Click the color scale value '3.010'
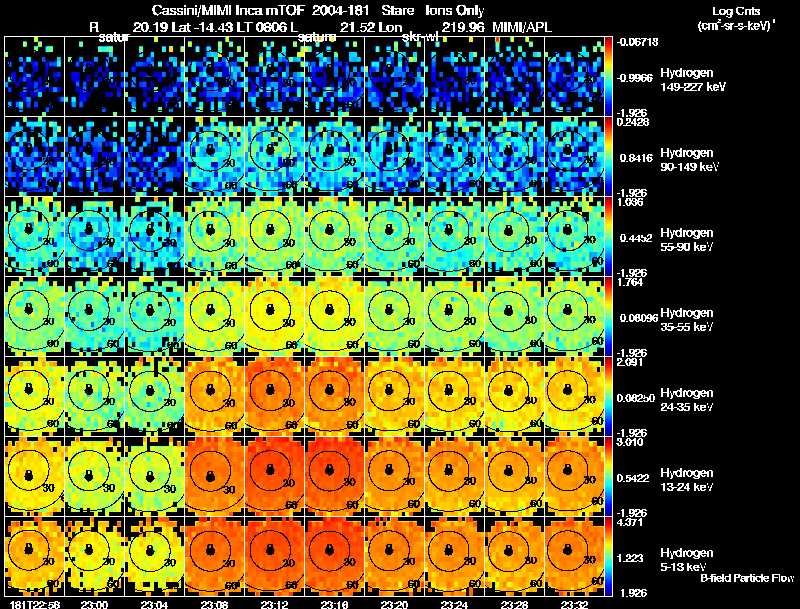The height and width of the screenshot is (609, 800). point(630,442)
